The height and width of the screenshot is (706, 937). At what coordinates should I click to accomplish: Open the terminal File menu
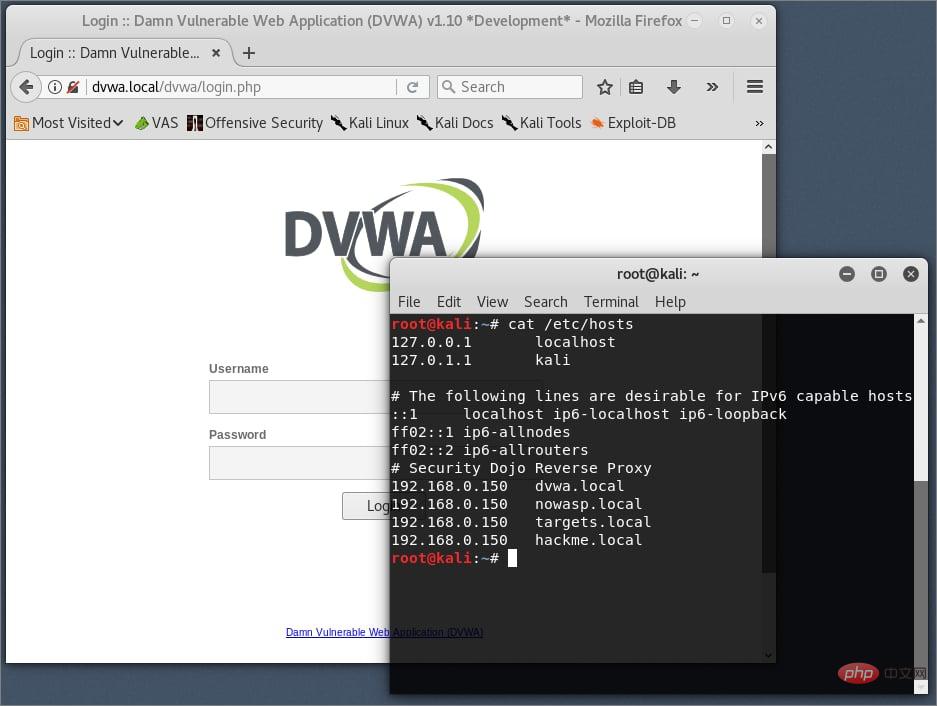click(x=409, y=302)
